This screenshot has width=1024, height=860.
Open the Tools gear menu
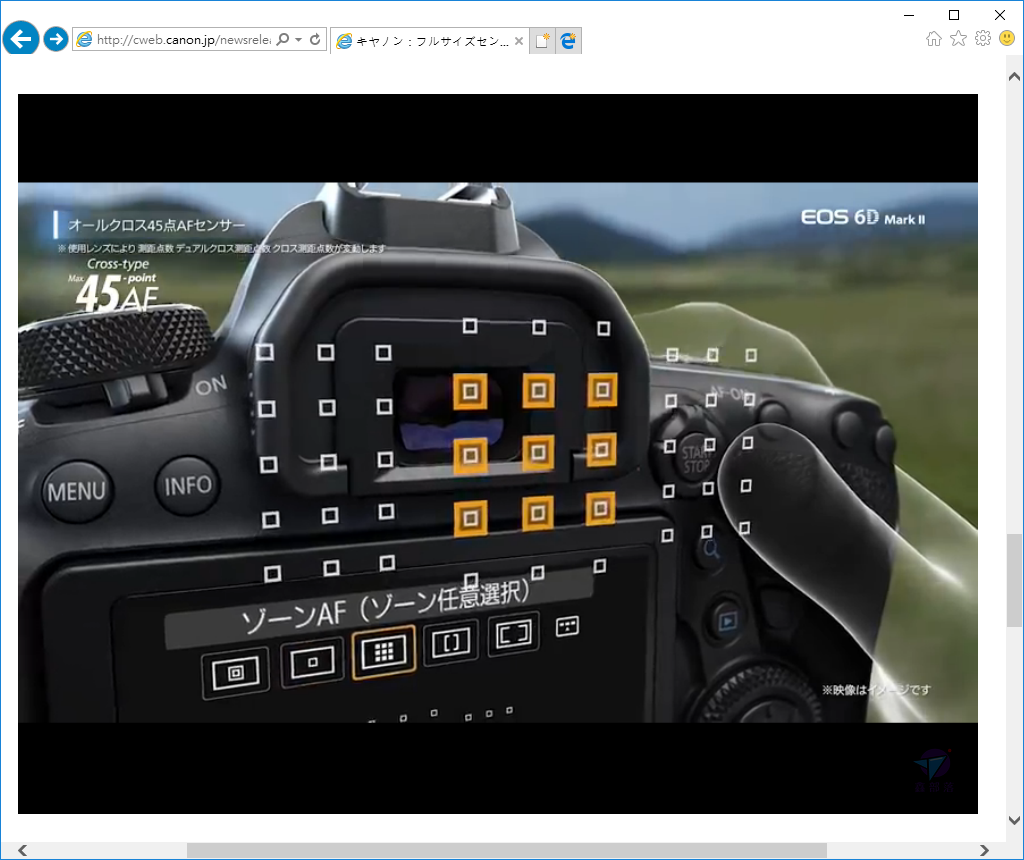pos(983,39)
